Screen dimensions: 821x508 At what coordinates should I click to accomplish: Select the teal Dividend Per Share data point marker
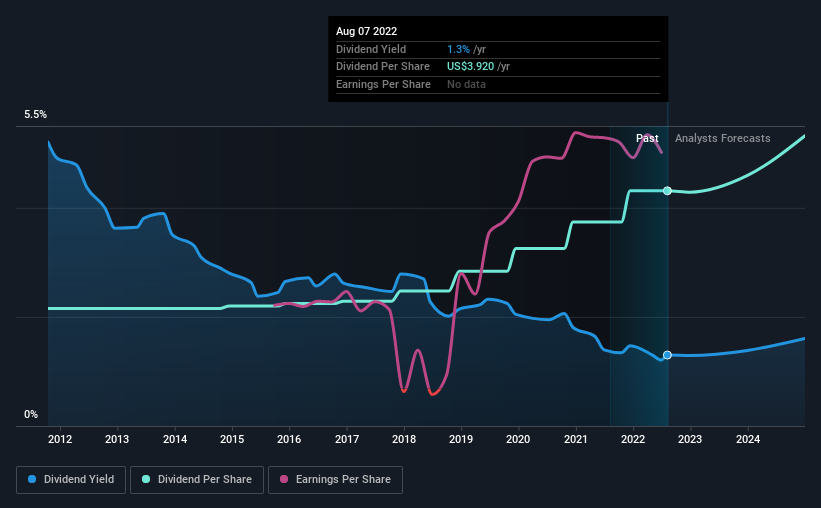pyautogui.click(x=667, y=190)
